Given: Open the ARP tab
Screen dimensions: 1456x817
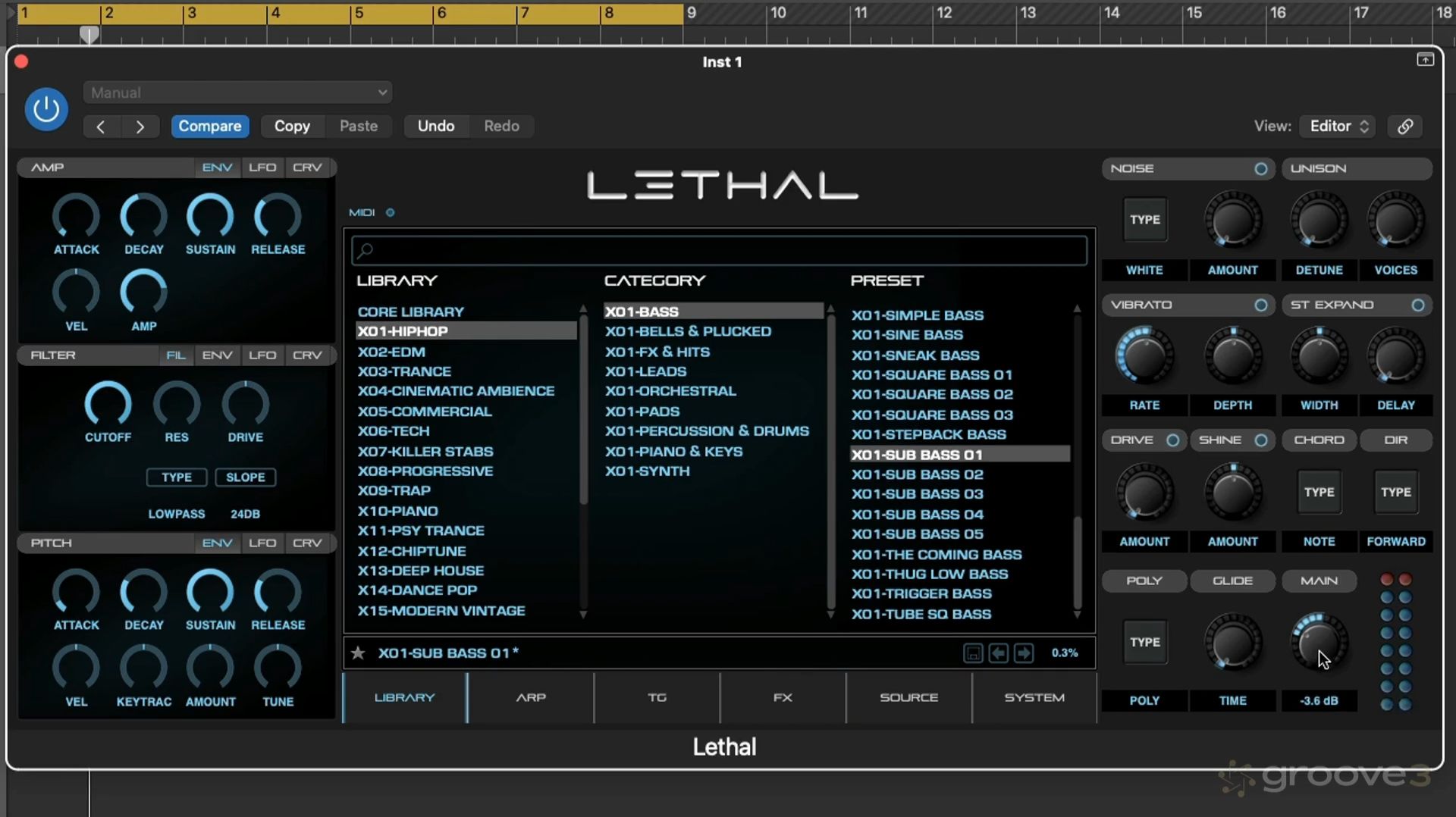Looking at the screenshot, I should 531,697.
